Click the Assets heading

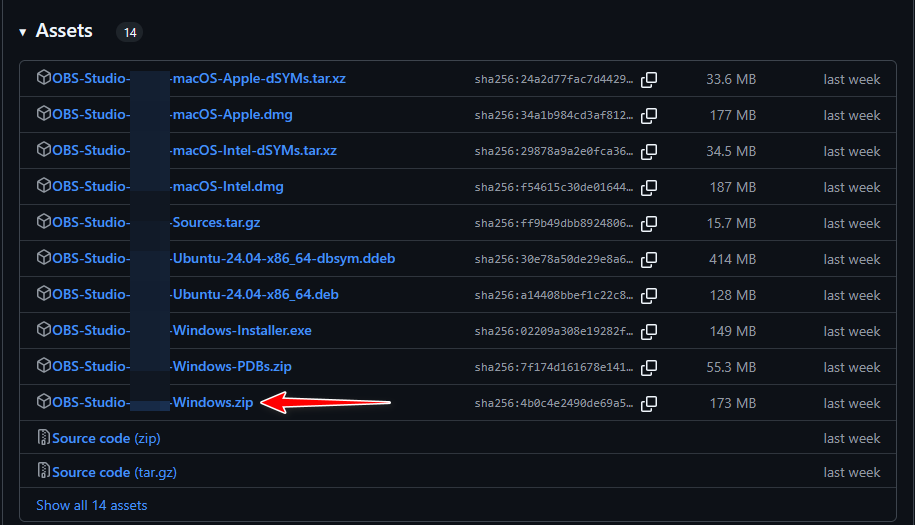tap(64, 31)
